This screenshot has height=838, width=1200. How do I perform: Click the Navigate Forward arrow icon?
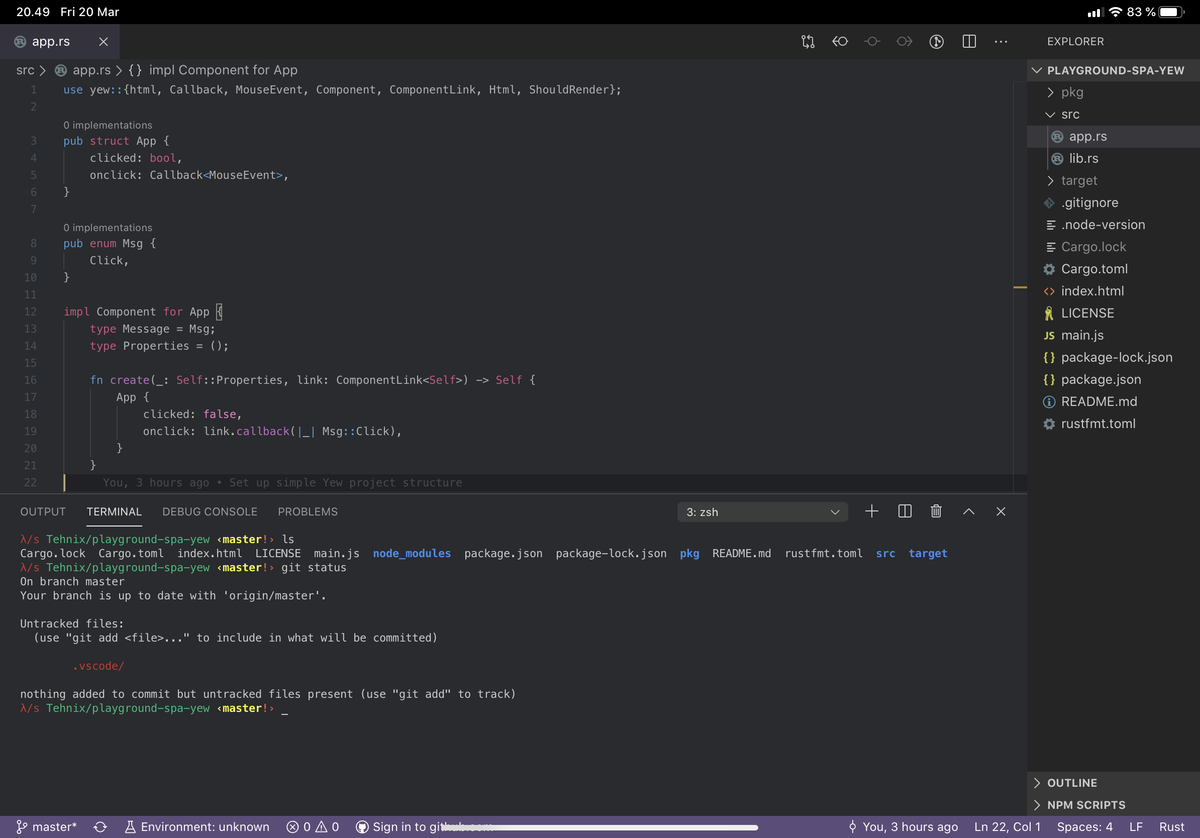(x=904, y=41)
